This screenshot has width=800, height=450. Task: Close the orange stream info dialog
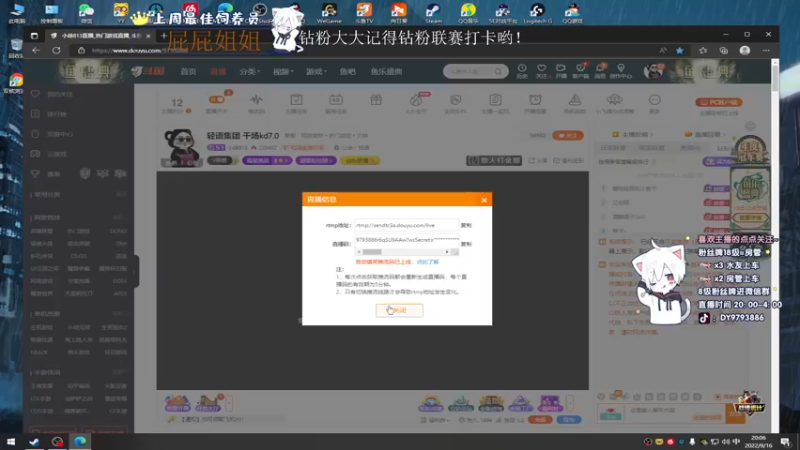click(x=484, y=200)
